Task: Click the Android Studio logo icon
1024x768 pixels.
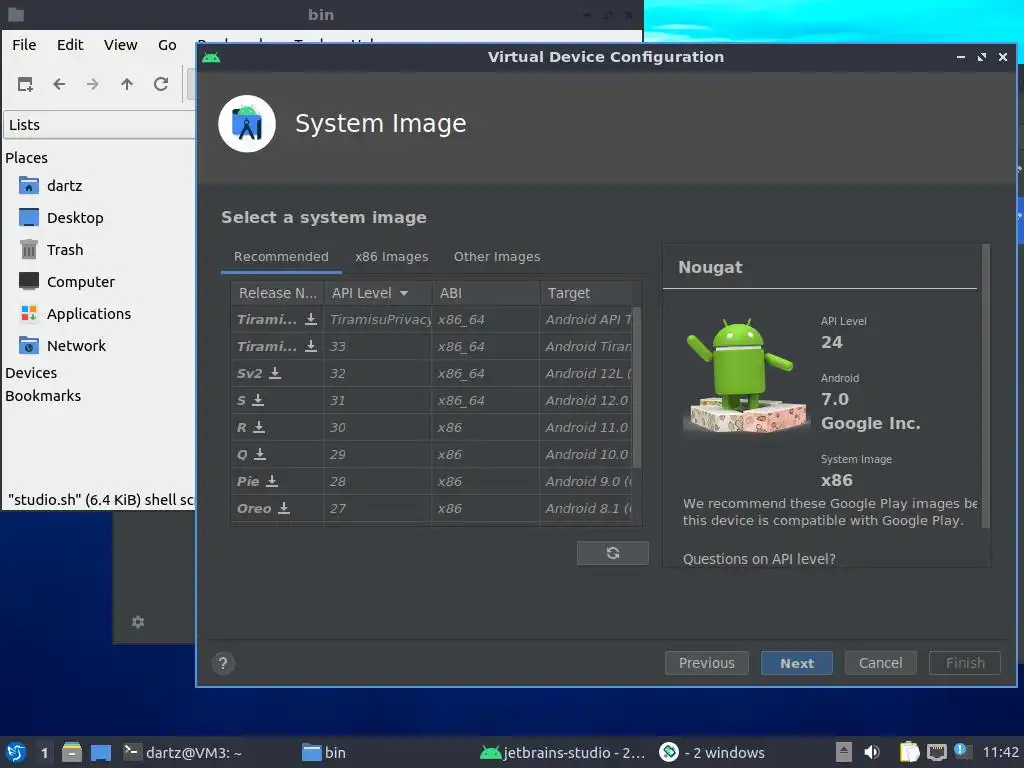Action: (x=247, y=123)
